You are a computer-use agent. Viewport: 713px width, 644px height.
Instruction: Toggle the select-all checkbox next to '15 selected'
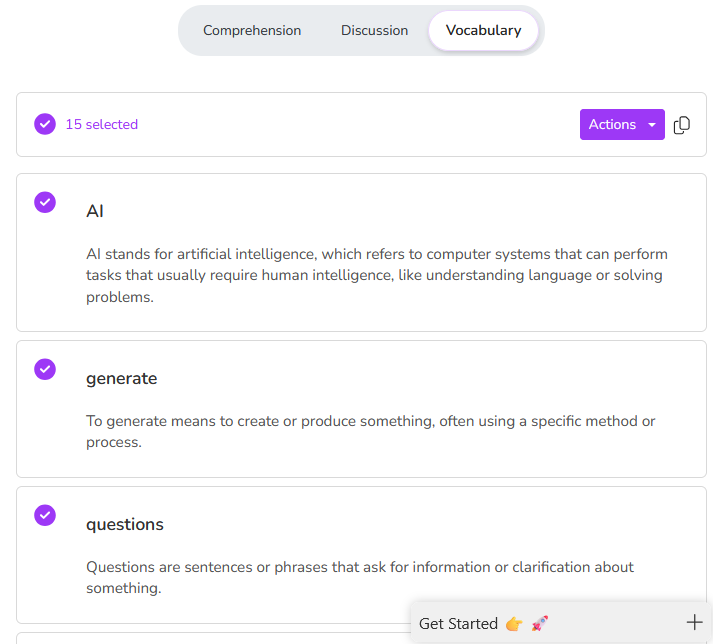[45, 124]
